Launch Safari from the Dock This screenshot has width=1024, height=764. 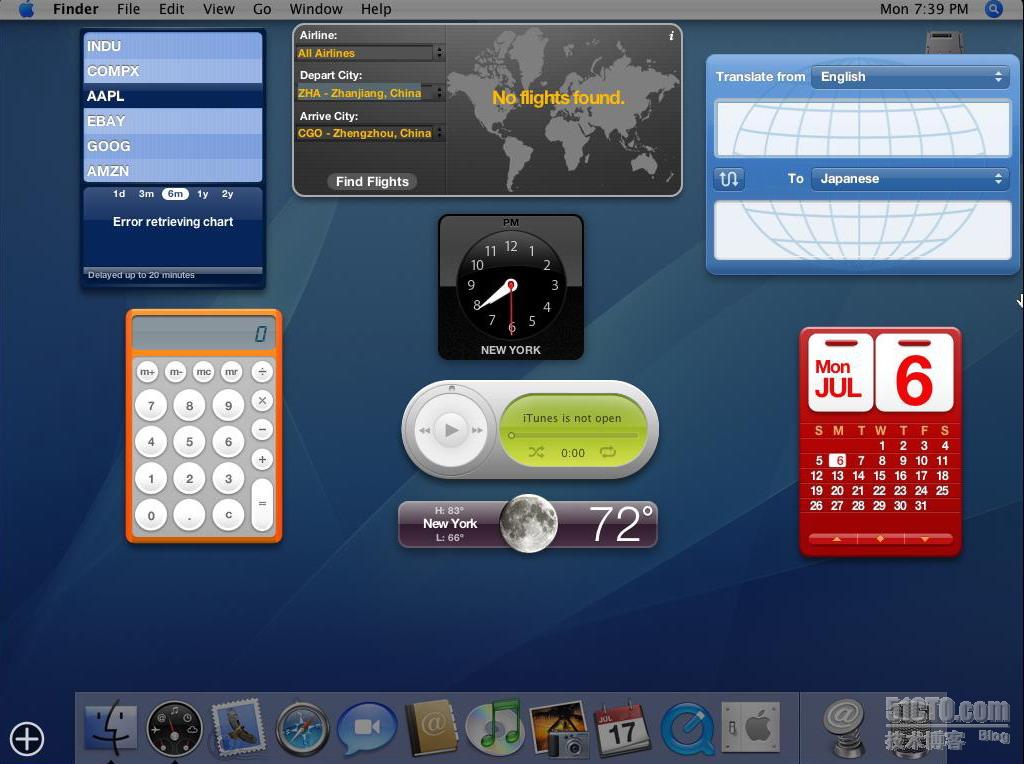point(302,729)
